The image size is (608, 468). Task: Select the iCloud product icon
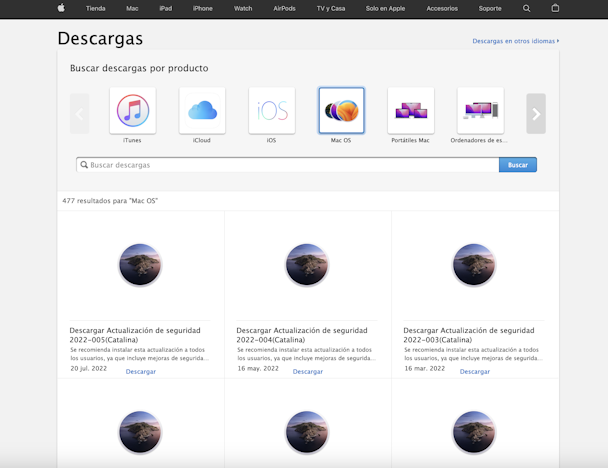click(x=202, y=111)
